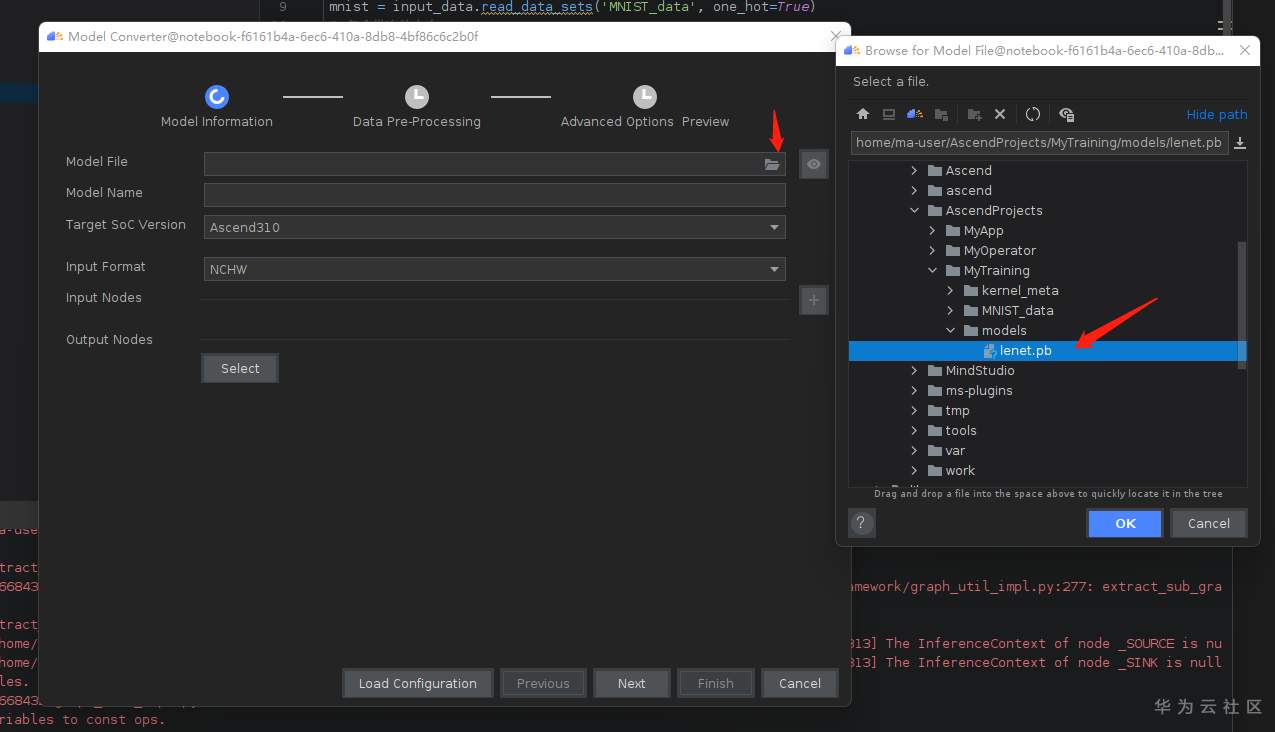Click the Model Information step icon

point(217,96)
